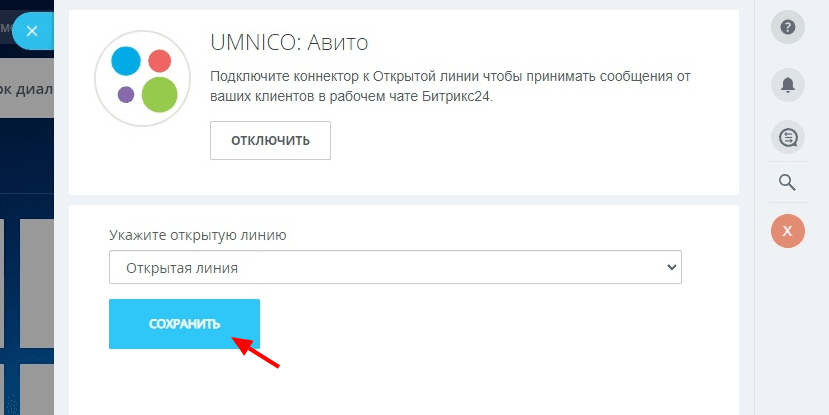The width and height of the screenshot is (829, 415).
Task: Click the red circle in the Avito logo
Action: tap(159, 60)
